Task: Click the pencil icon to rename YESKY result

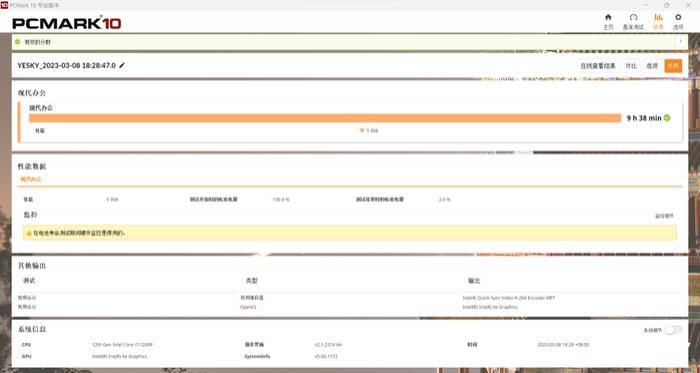Action: [x=122, y=66]
